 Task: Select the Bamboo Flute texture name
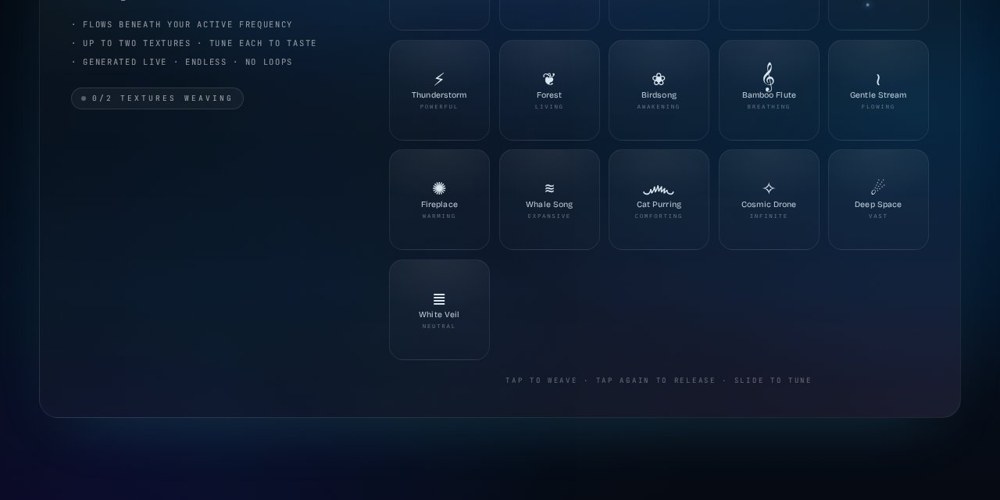pyautogui.click(x=768, y=95)
